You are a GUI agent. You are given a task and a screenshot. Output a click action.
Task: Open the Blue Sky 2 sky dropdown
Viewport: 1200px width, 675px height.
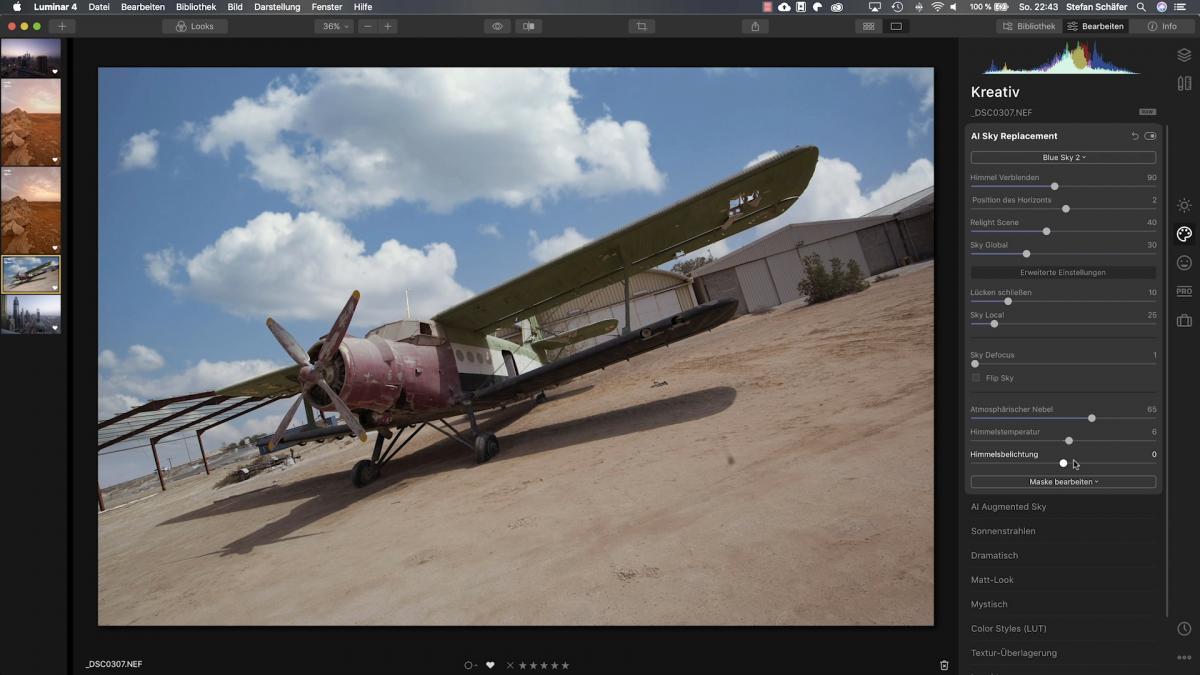1063,158
